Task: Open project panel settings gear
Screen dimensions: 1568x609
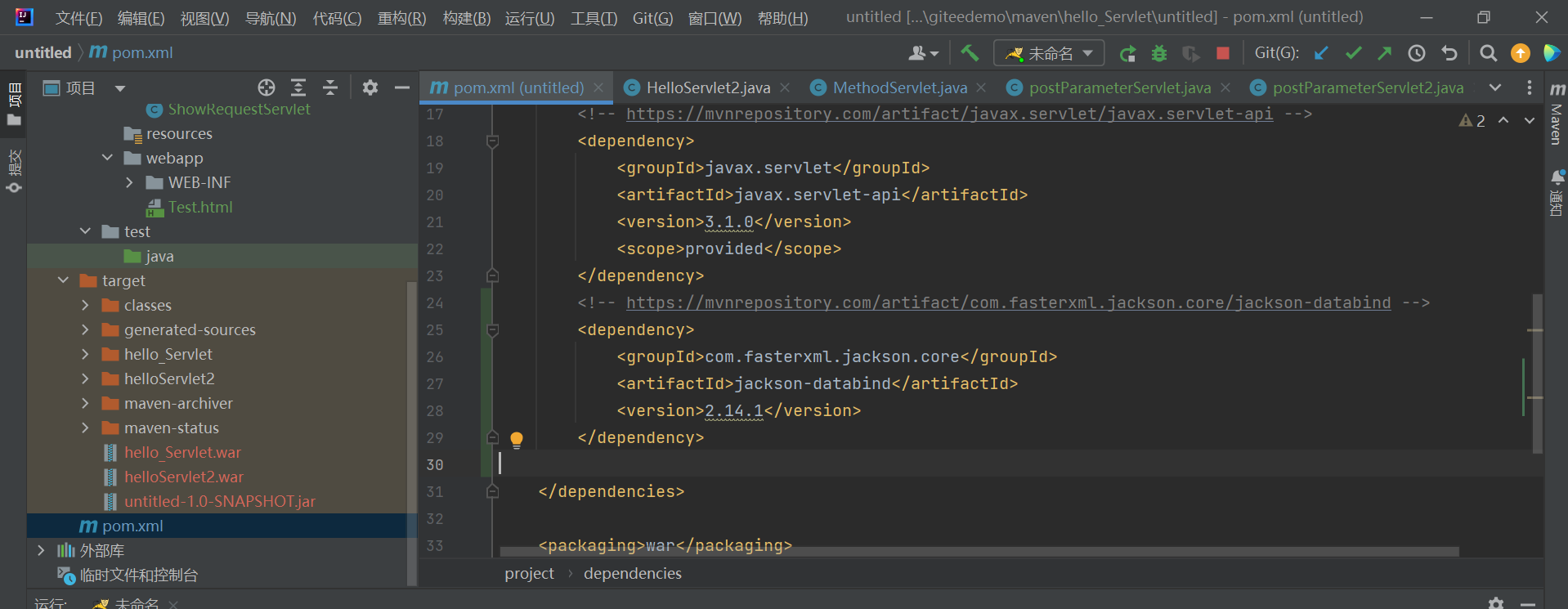Action: (x=370, y=87)
